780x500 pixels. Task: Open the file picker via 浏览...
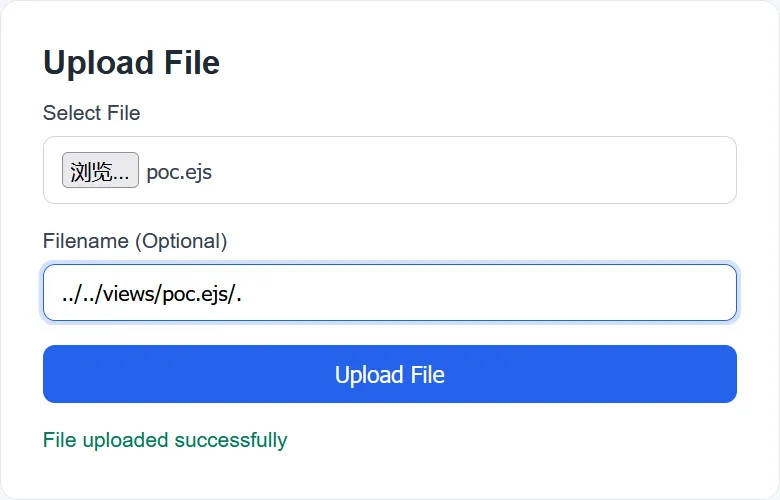pos(100,171)
